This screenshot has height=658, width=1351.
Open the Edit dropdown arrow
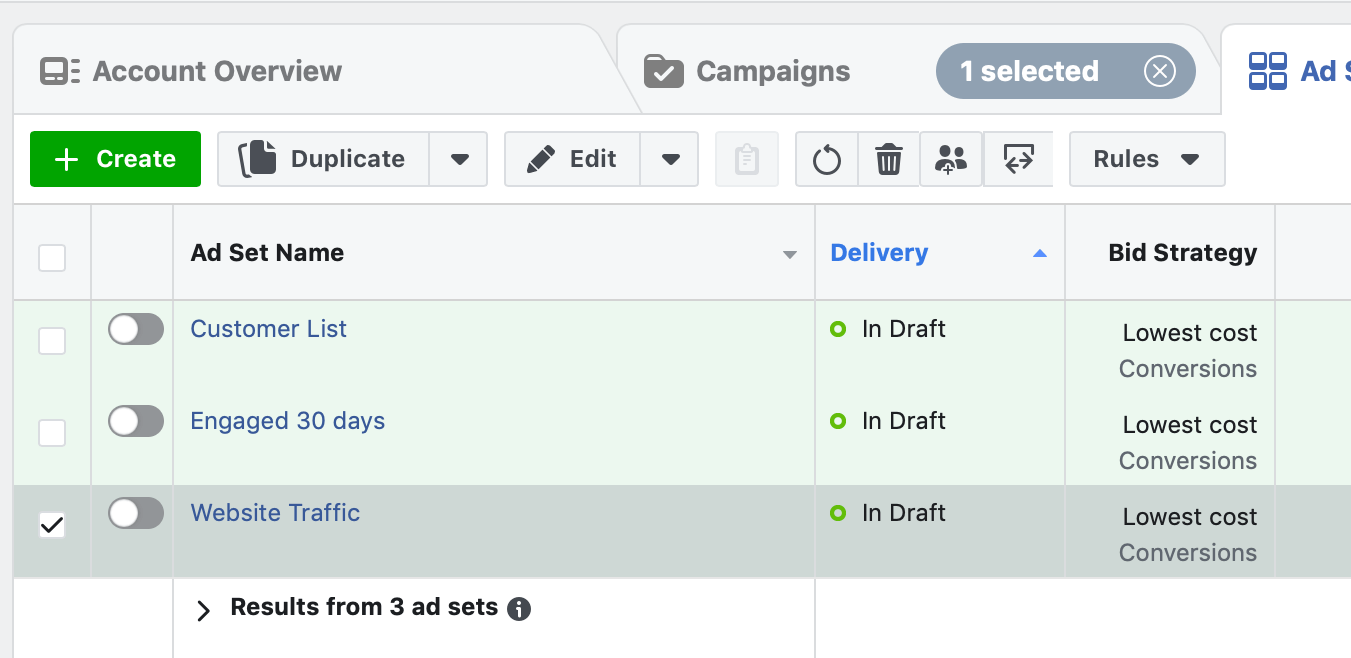point(670,159)
